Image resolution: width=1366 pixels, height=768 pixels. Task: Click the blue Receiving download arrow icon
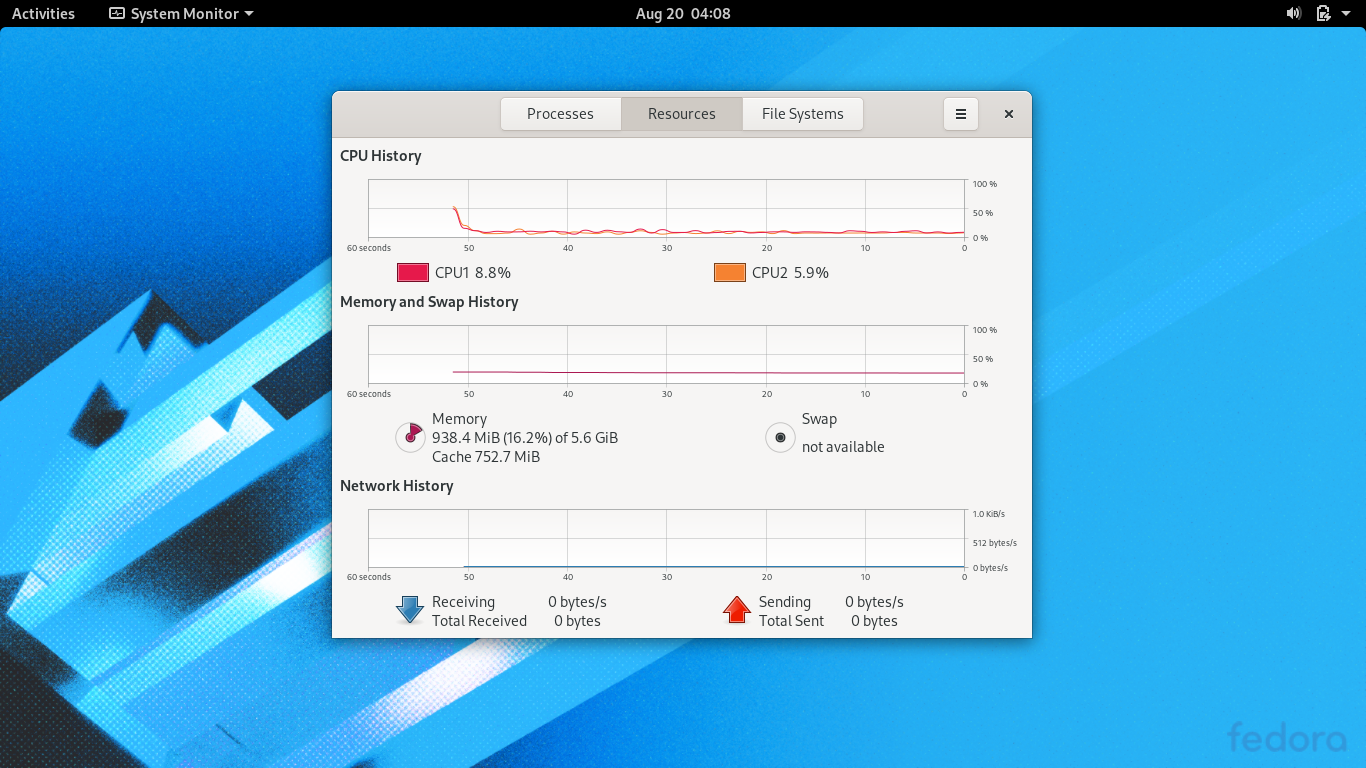coord(409,609)
